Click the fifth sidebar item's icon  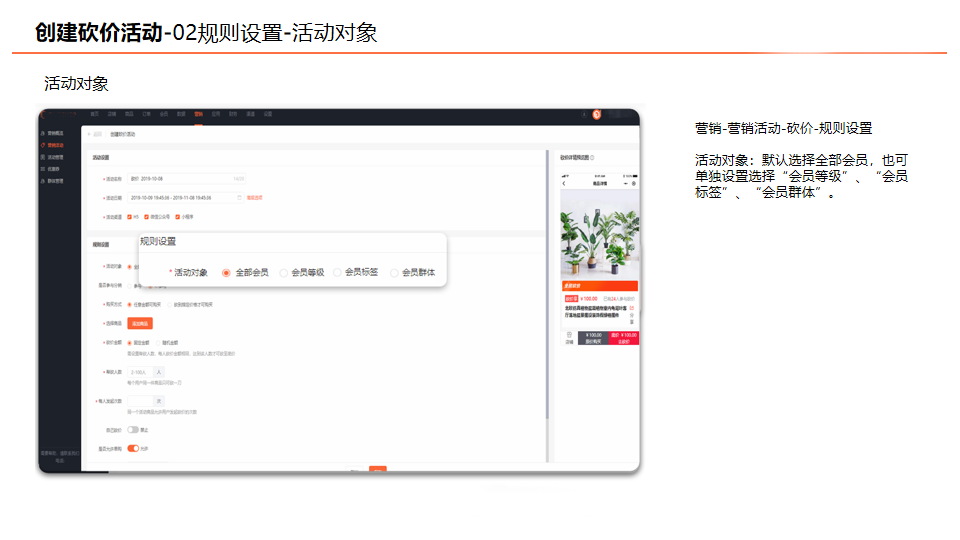tap(43, 181)
